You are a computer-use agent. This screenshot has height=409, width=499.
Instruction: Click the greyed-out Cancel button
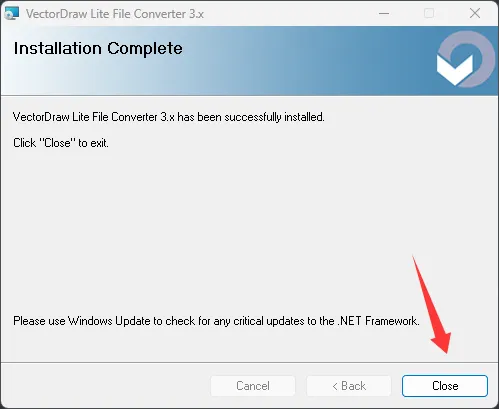pyautogui.click(x=253, y=386)
